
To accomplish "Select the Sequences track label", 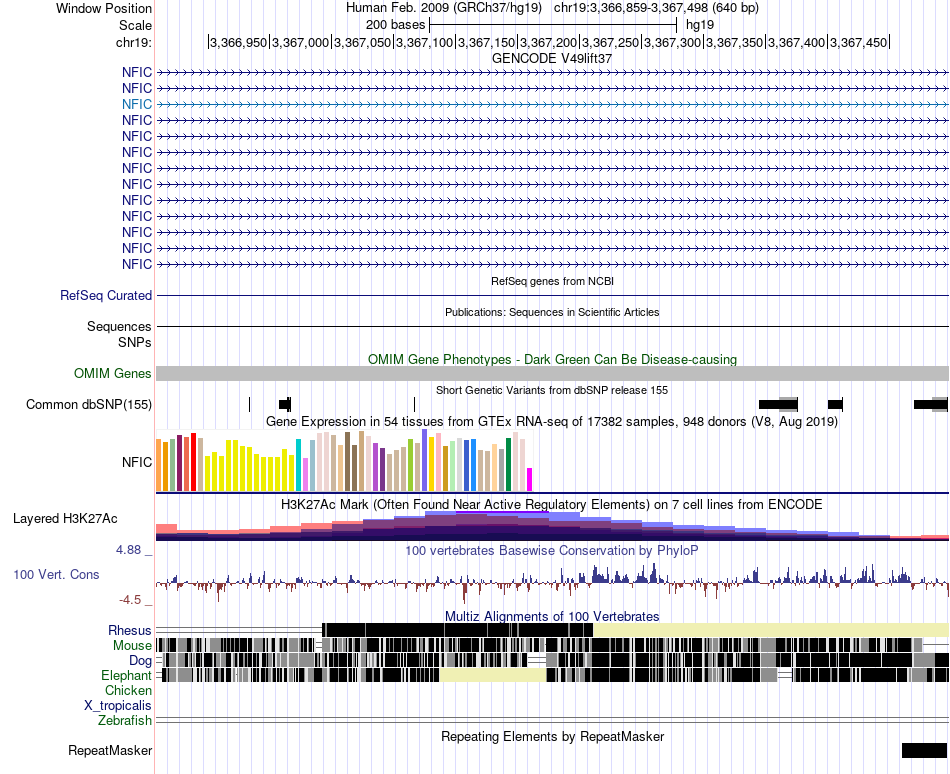I will pos(119,326).
